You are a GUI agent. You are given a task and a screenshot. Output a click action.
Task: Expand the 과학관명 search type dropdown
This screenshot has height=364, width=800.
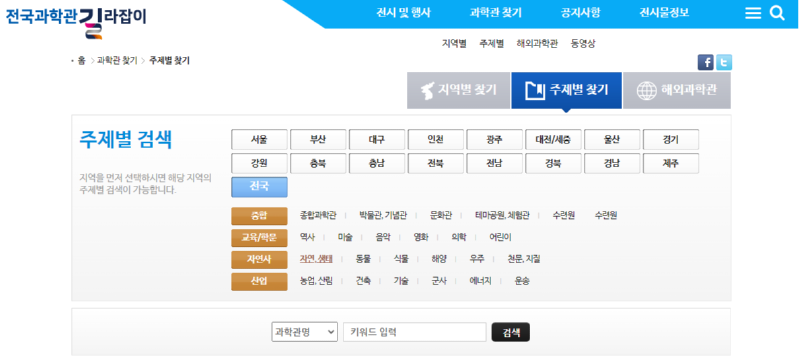305,332
